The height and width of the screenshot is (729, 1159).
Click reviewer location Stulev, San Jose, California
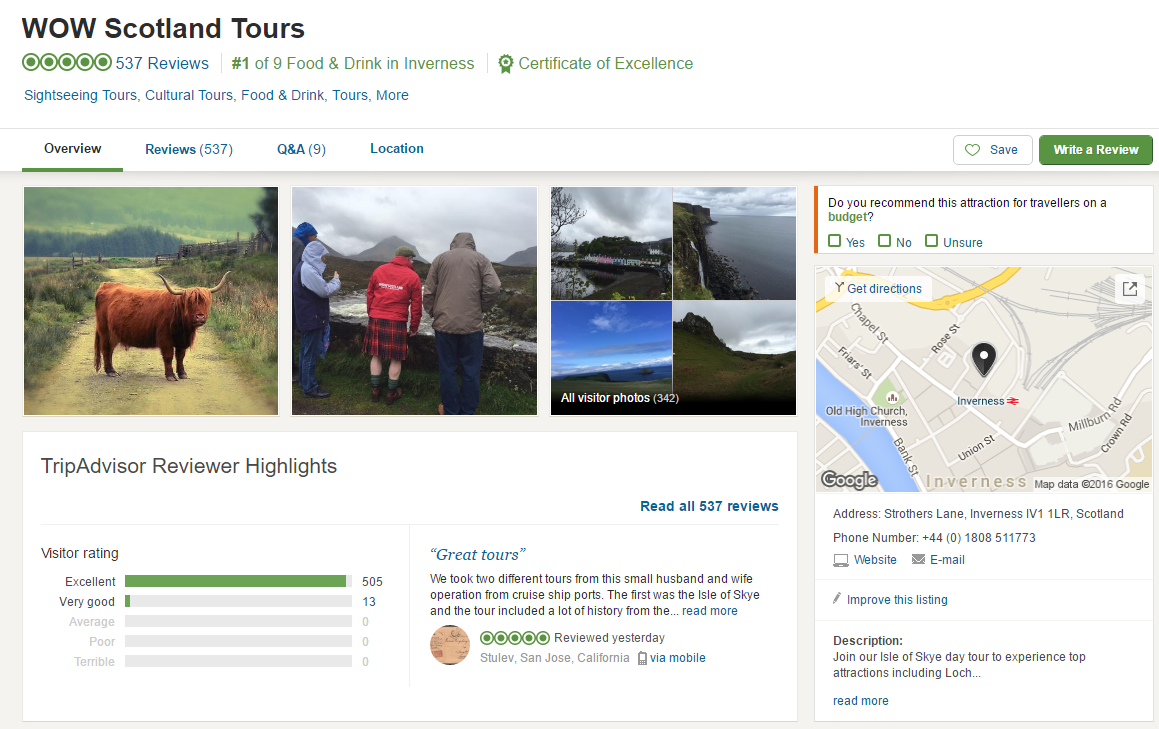pos(554,658)
